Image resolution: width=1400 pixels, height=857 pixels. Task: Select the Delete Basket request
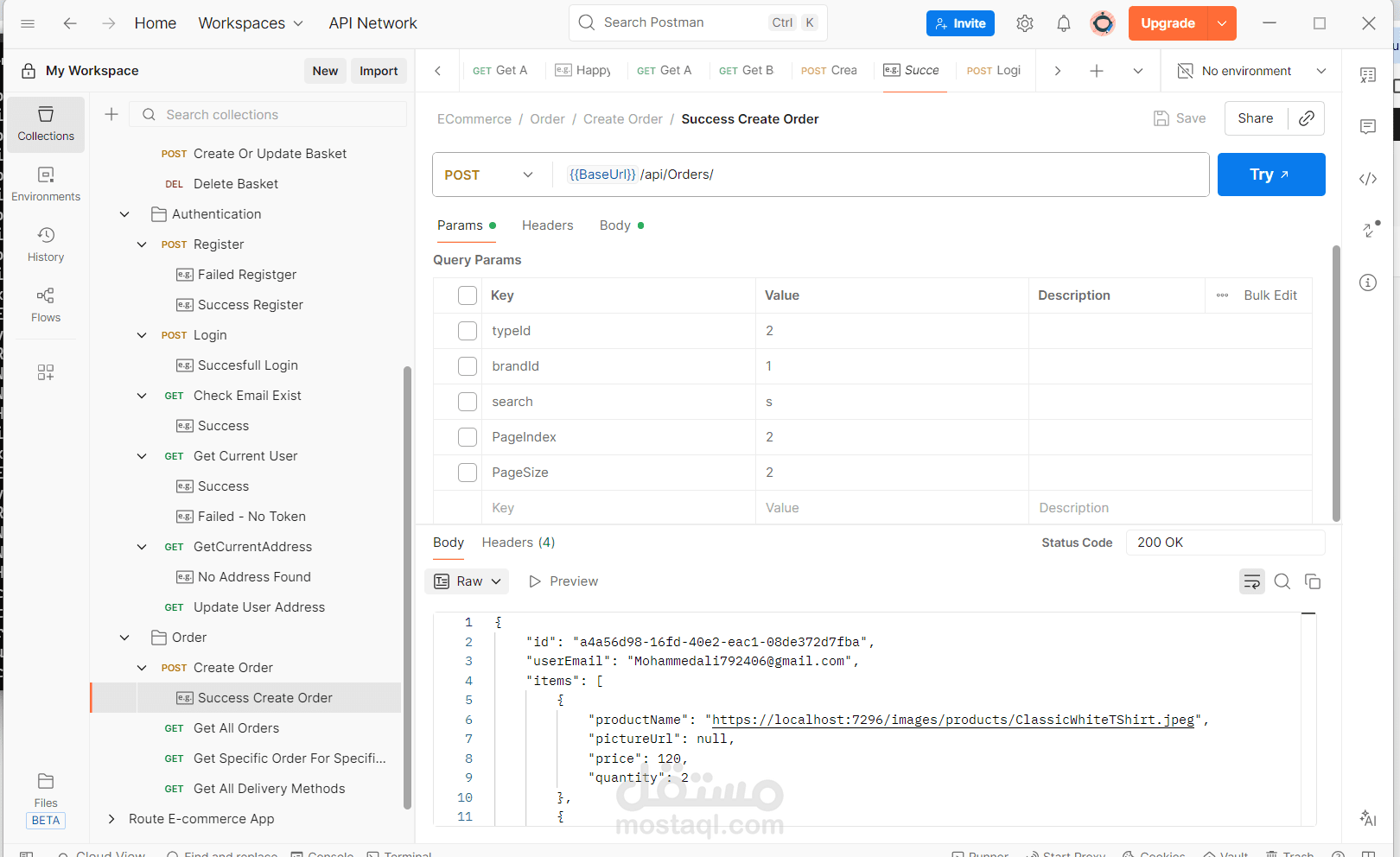pos(236,184)
